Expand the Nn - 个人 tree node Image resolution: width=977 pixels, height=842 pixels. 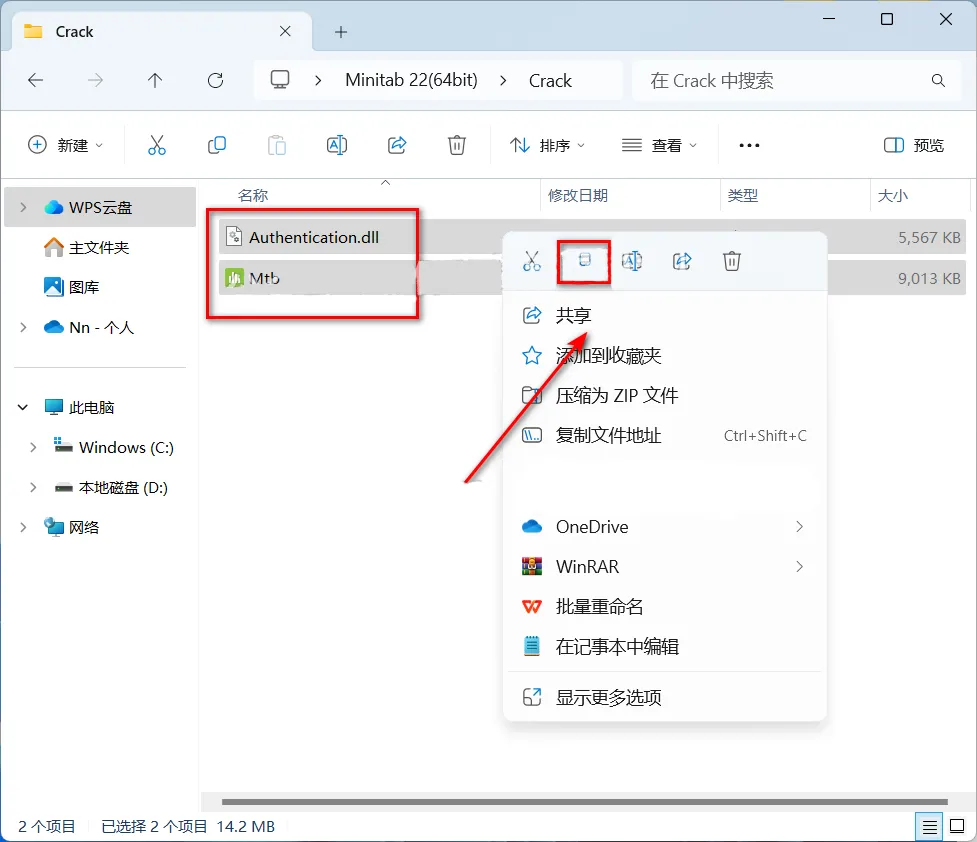[x=24, y=327]
